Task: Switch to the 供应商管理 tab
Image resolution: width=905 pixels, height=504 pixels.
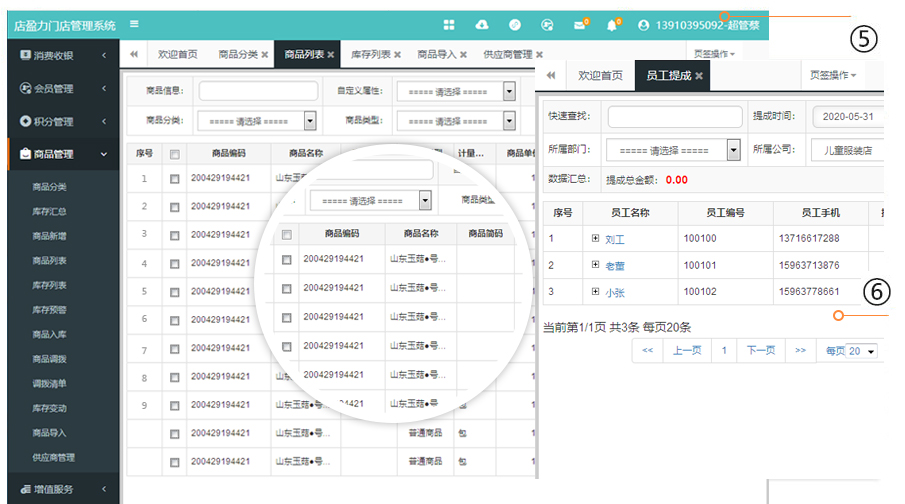Action: [508, 54]
